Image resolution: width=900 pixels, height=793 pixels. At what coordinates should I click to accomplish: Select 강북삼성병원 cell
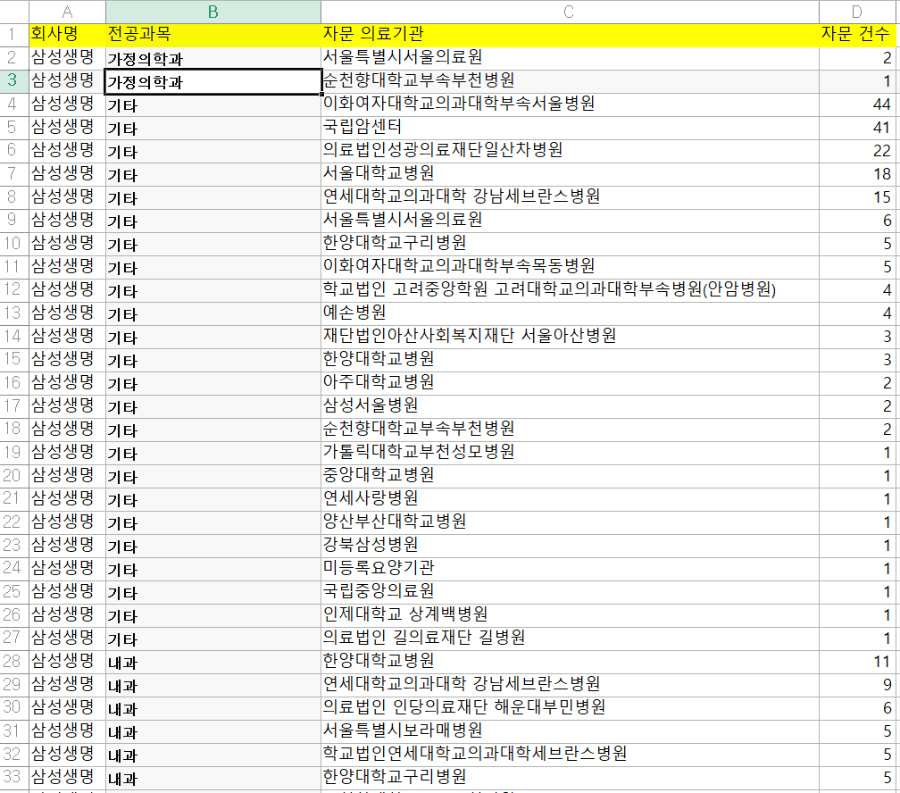(569, 546)
